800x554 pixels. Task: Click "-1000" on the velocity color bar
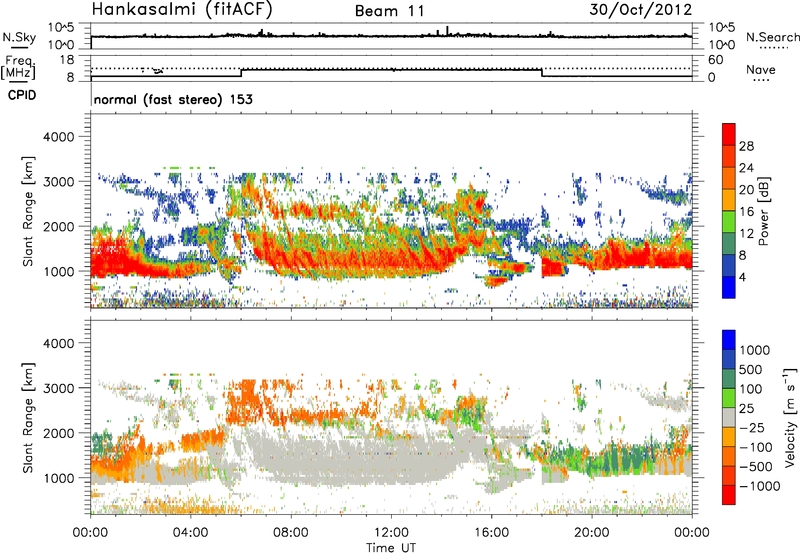[759, 486]
